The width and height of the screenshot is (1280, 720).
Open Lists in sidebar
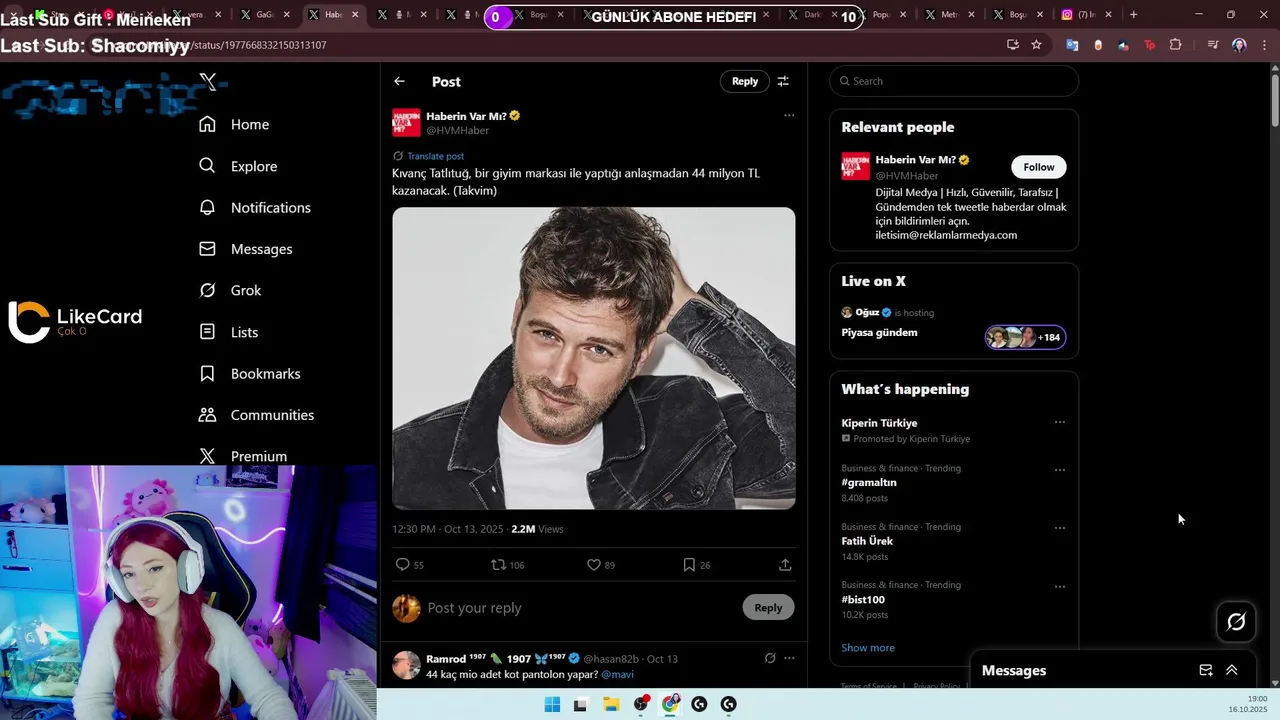pyautogui.click(x=229, y=332)
